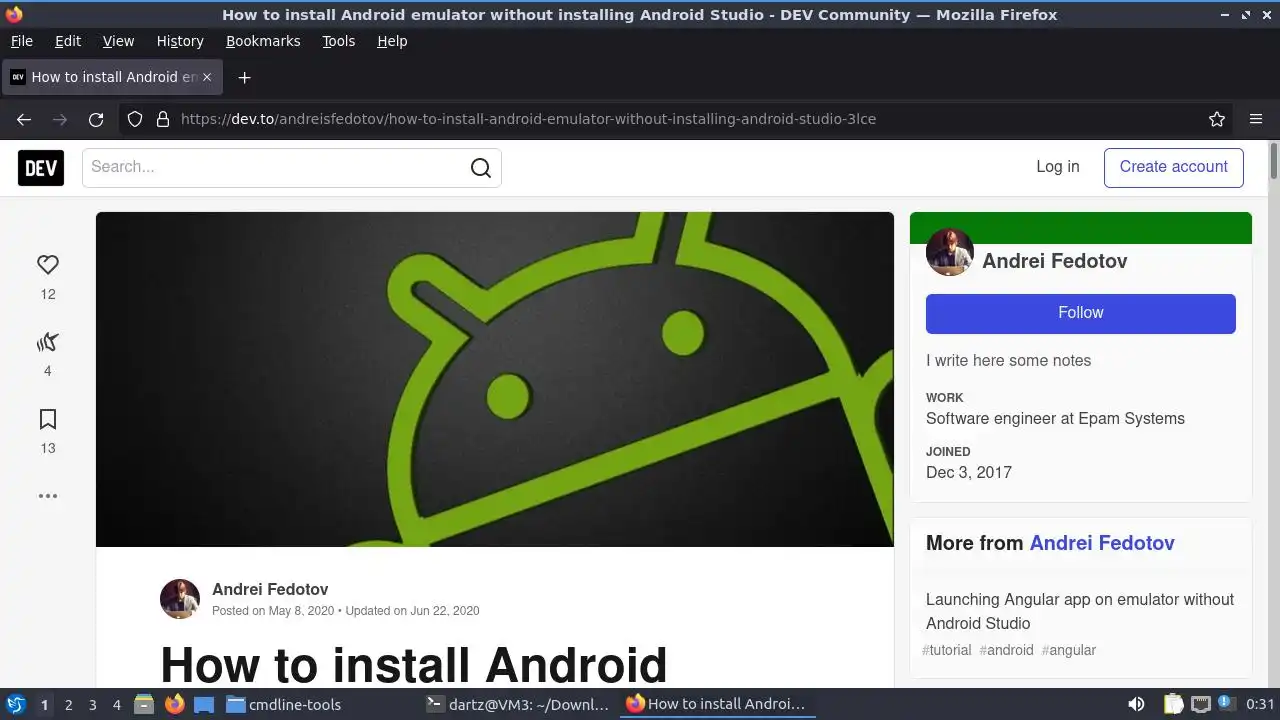Click the network tray icon

[1200, 705]
